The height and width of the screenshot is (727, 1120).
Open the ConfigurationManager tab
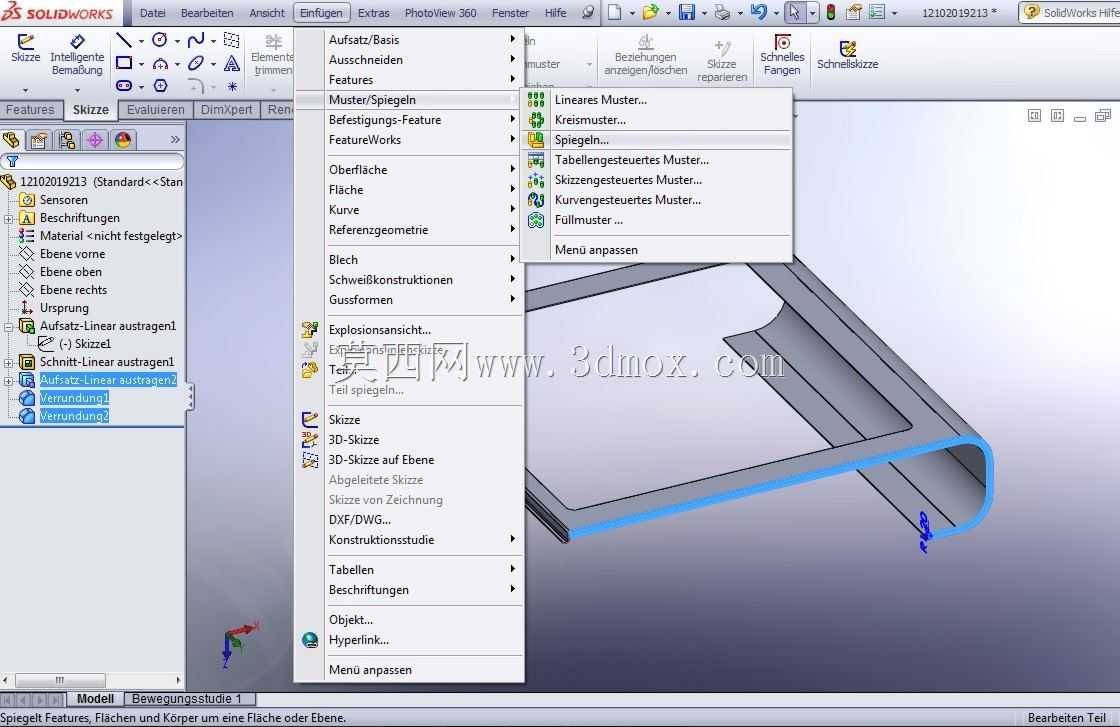click(66, 140)
